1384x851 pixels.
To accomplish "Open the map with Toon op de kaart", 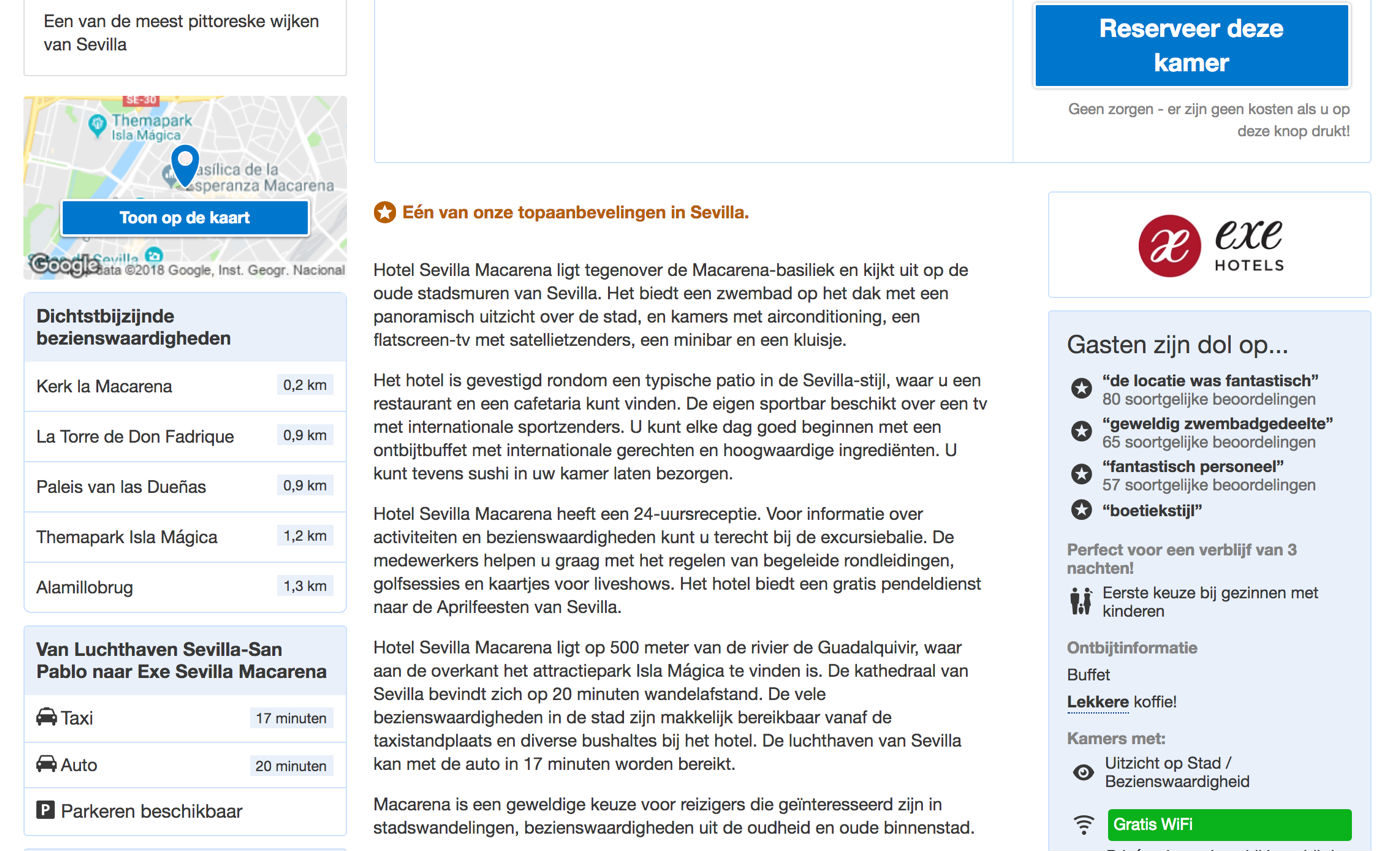I will [185, 218].
